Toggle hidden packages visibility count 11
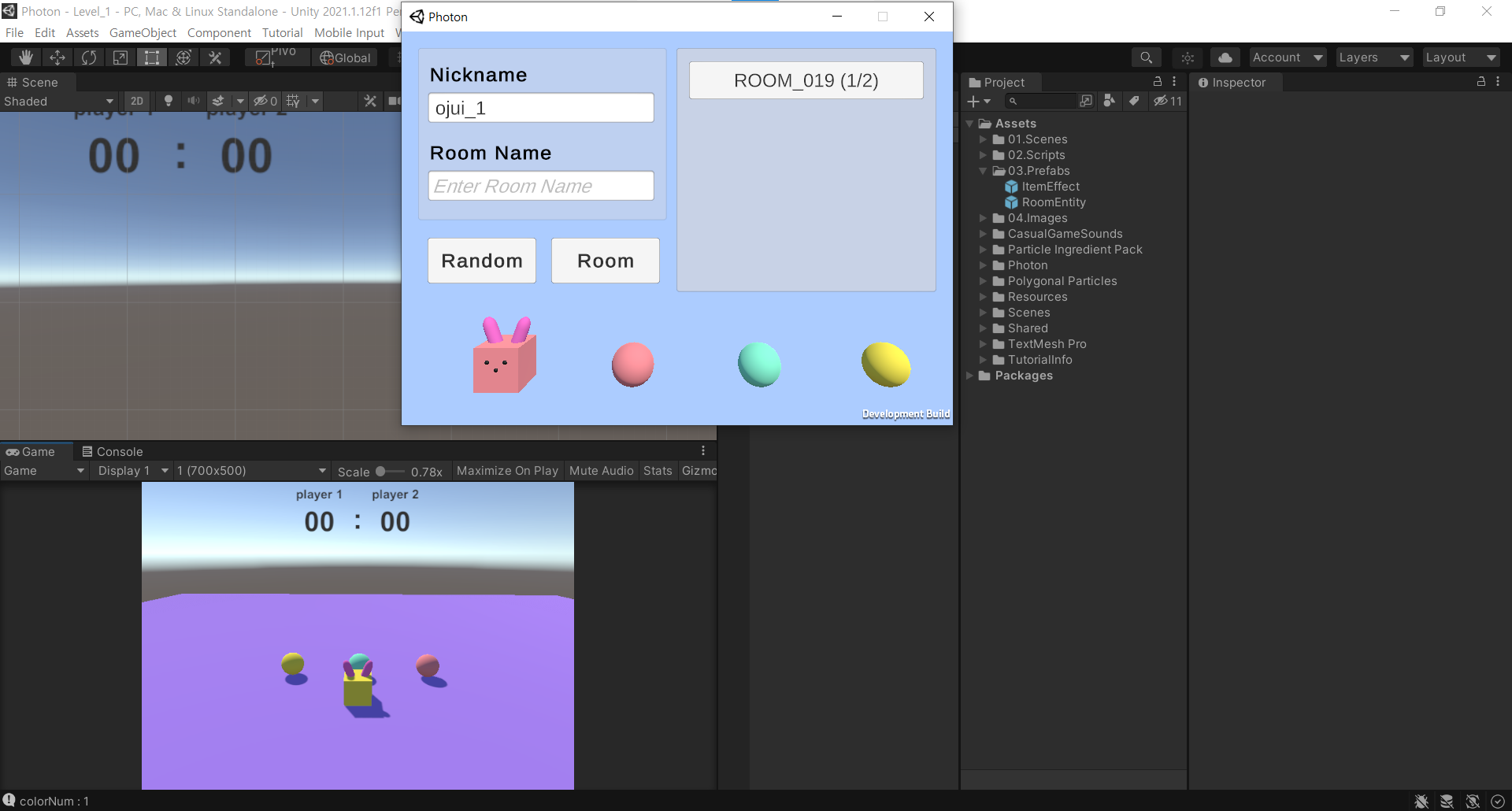Image resolution: width=1512 pixels, height=811 pixels. pos(1167,101)
